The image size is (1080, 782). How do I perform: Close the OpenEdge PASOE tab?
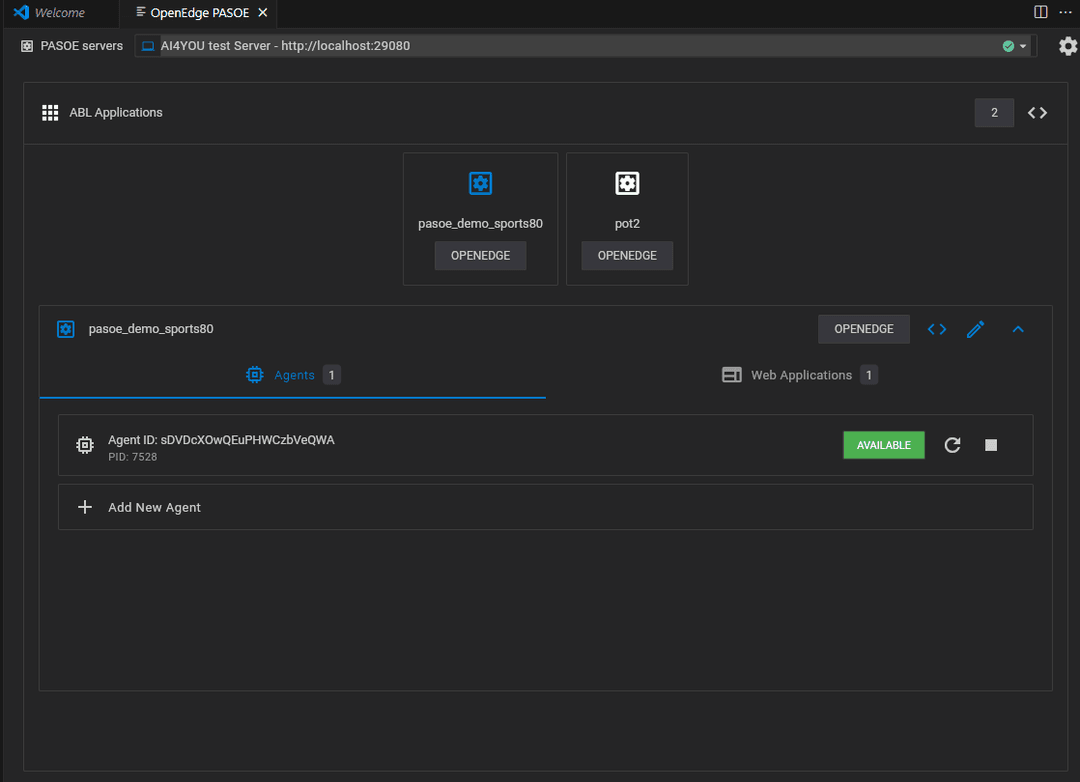(262, 13)
